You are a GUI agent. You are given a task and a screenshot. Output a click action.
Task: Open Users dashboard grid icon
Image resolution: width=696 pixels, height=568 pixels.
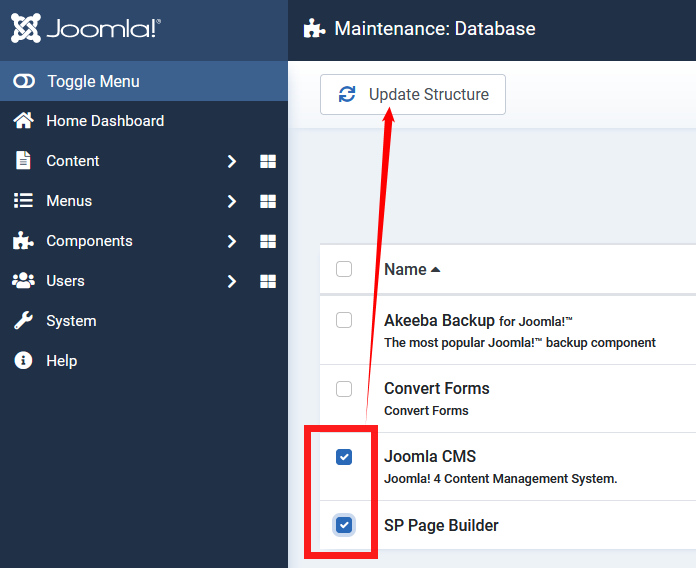[x=267, y=281]
